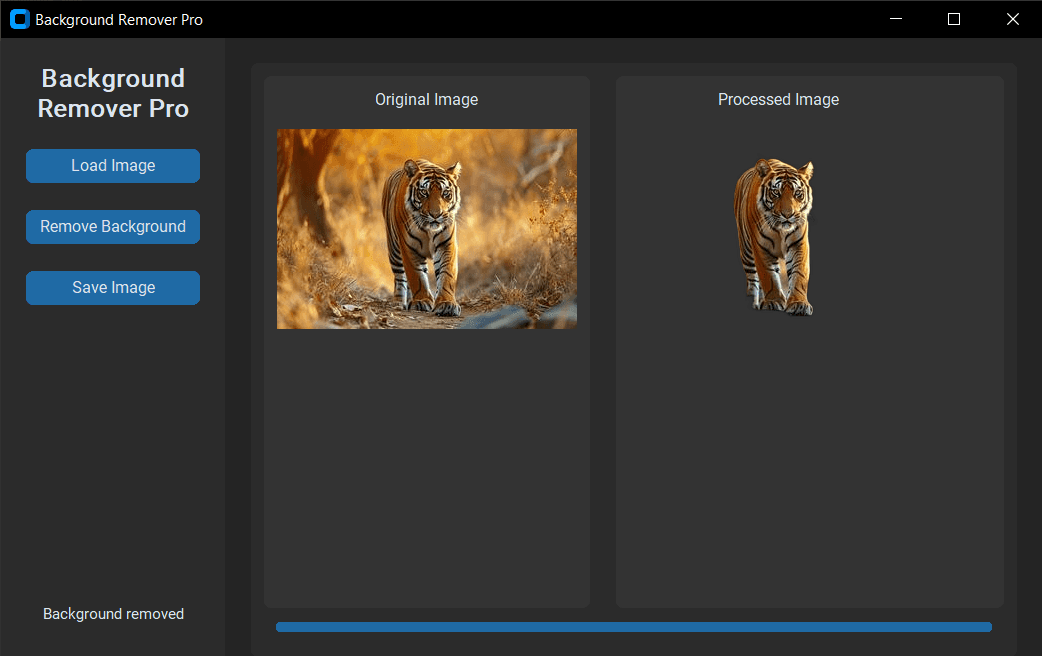Click the Save Image button

click(112, 287)
